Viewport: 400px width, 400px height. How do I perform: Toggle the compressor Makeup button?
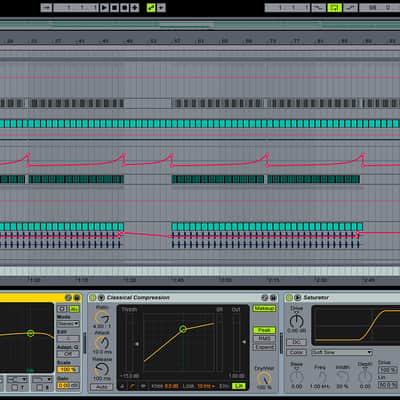(264, 308)
